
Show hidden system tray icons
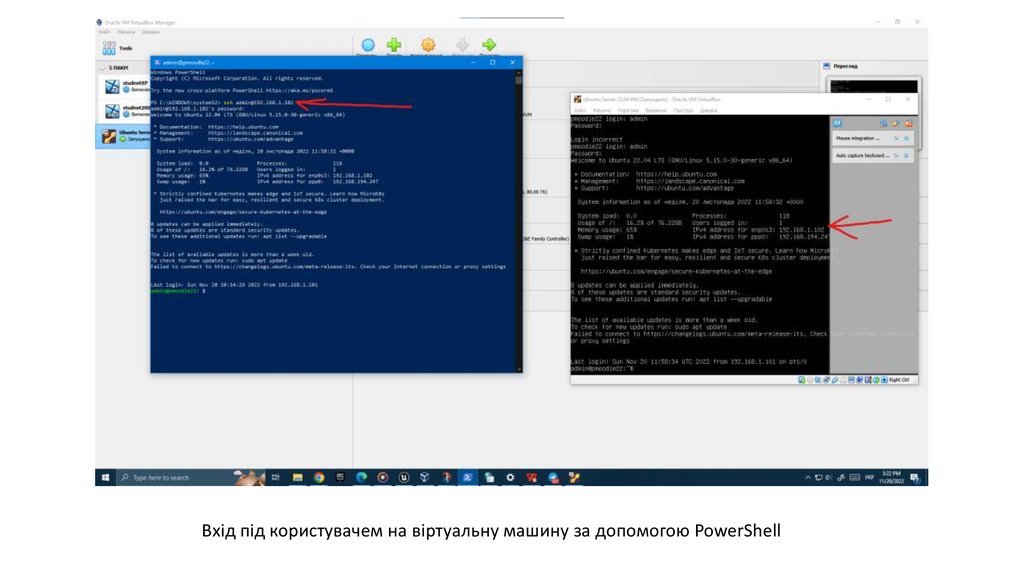[x=808, y=478]
